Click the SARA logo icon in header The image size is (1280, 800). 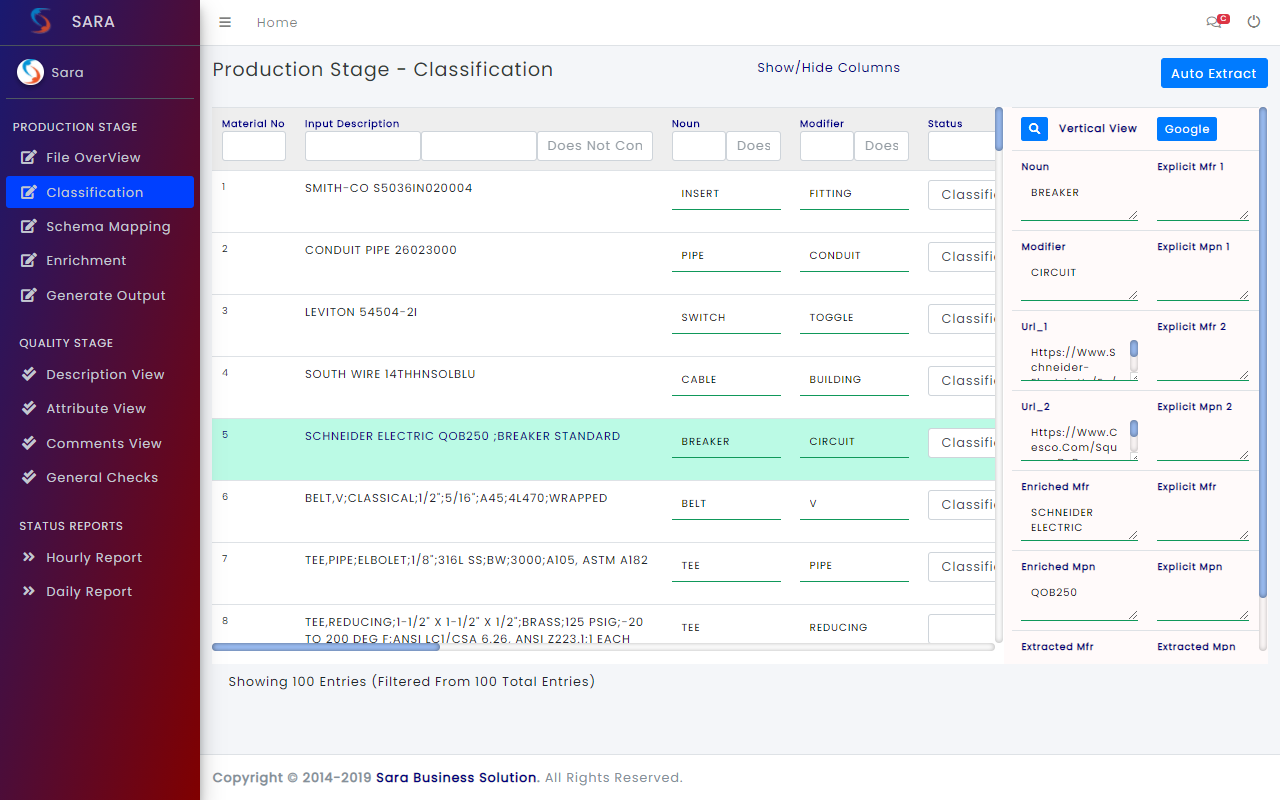coord(40,21)
